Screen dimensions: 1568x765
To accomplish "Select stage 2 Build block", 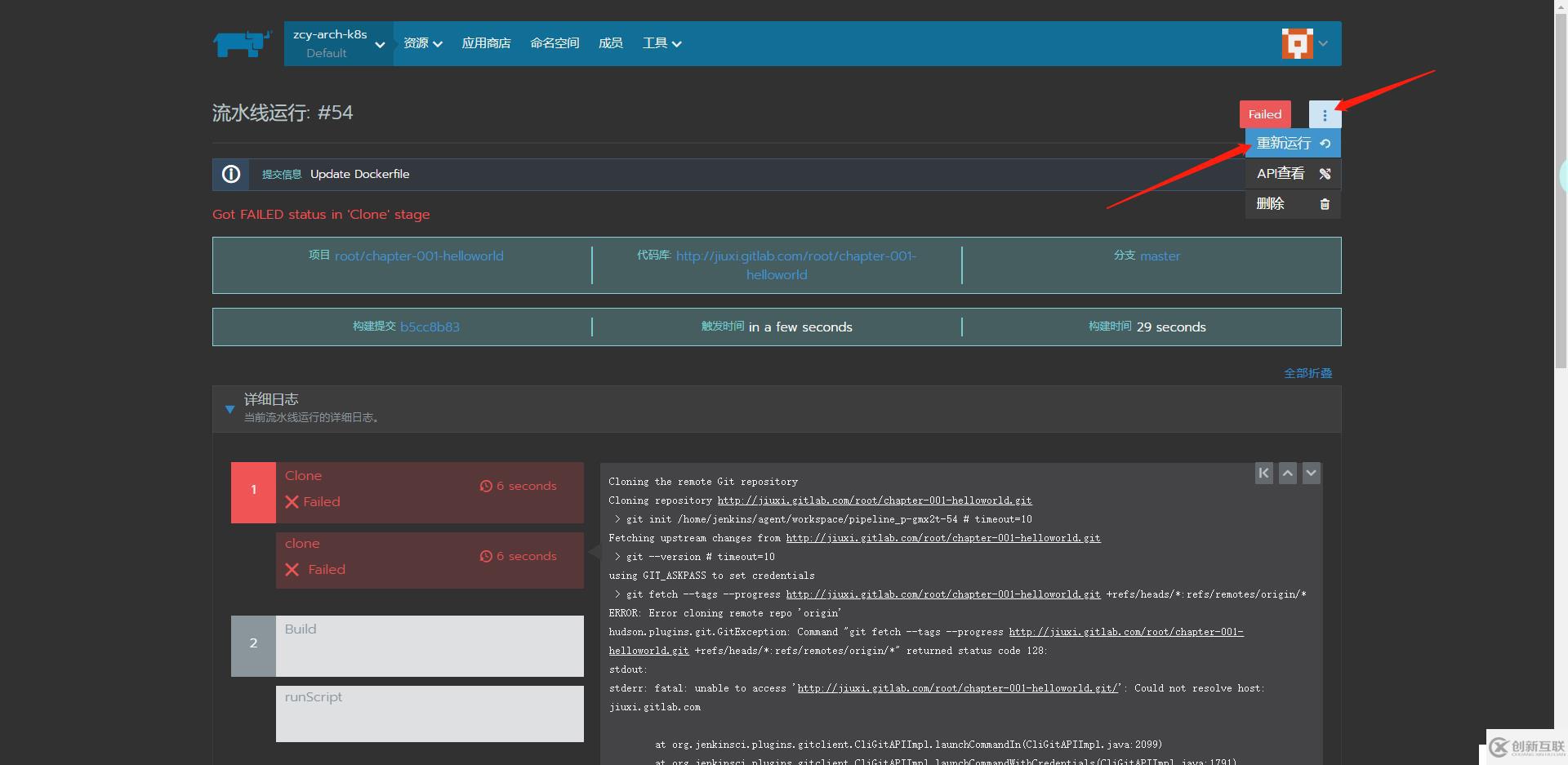I will pos(408,646).
